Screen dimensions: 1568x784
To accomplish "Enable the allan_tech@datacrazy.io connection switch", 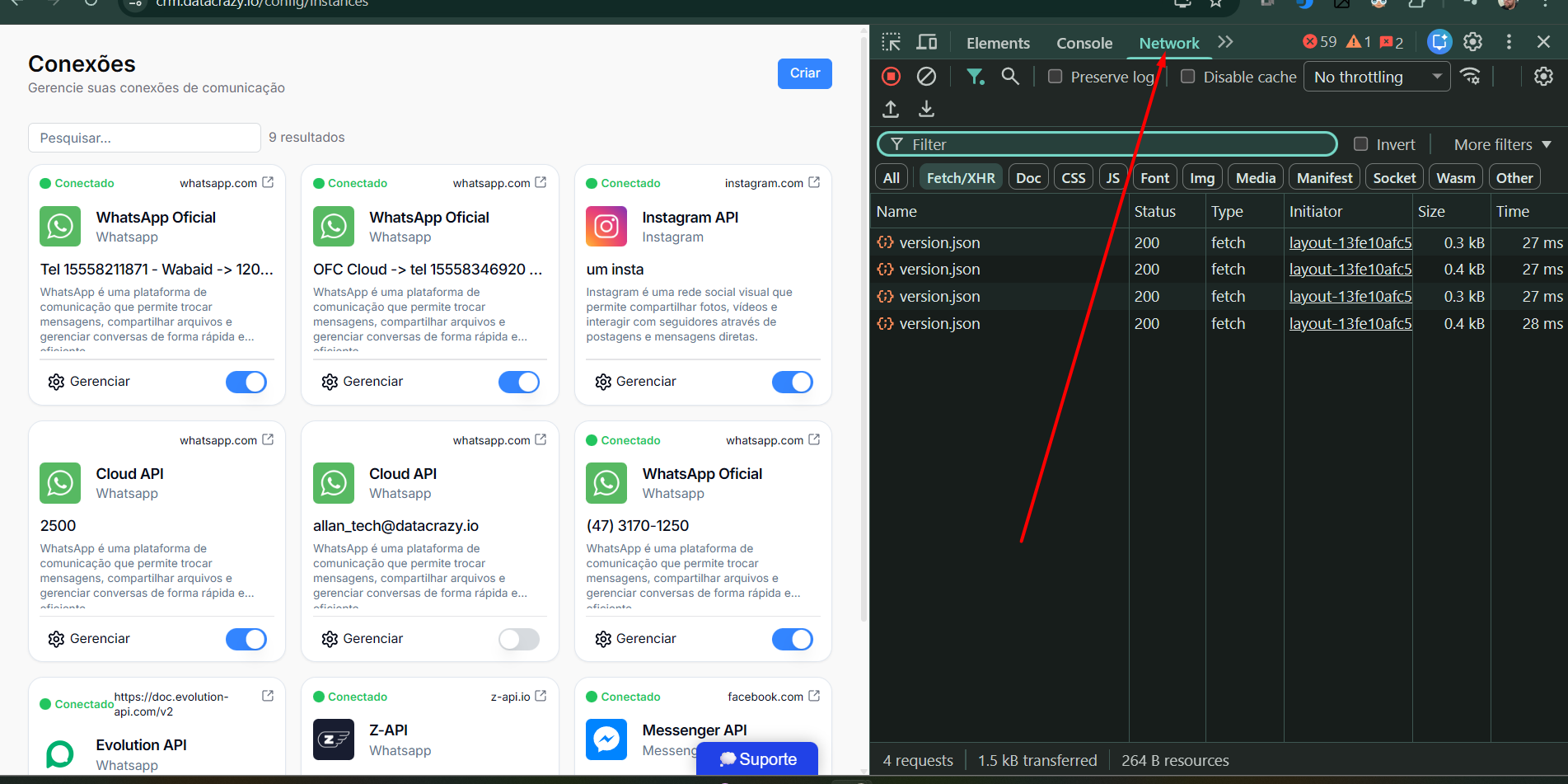I will click(519, 639).
